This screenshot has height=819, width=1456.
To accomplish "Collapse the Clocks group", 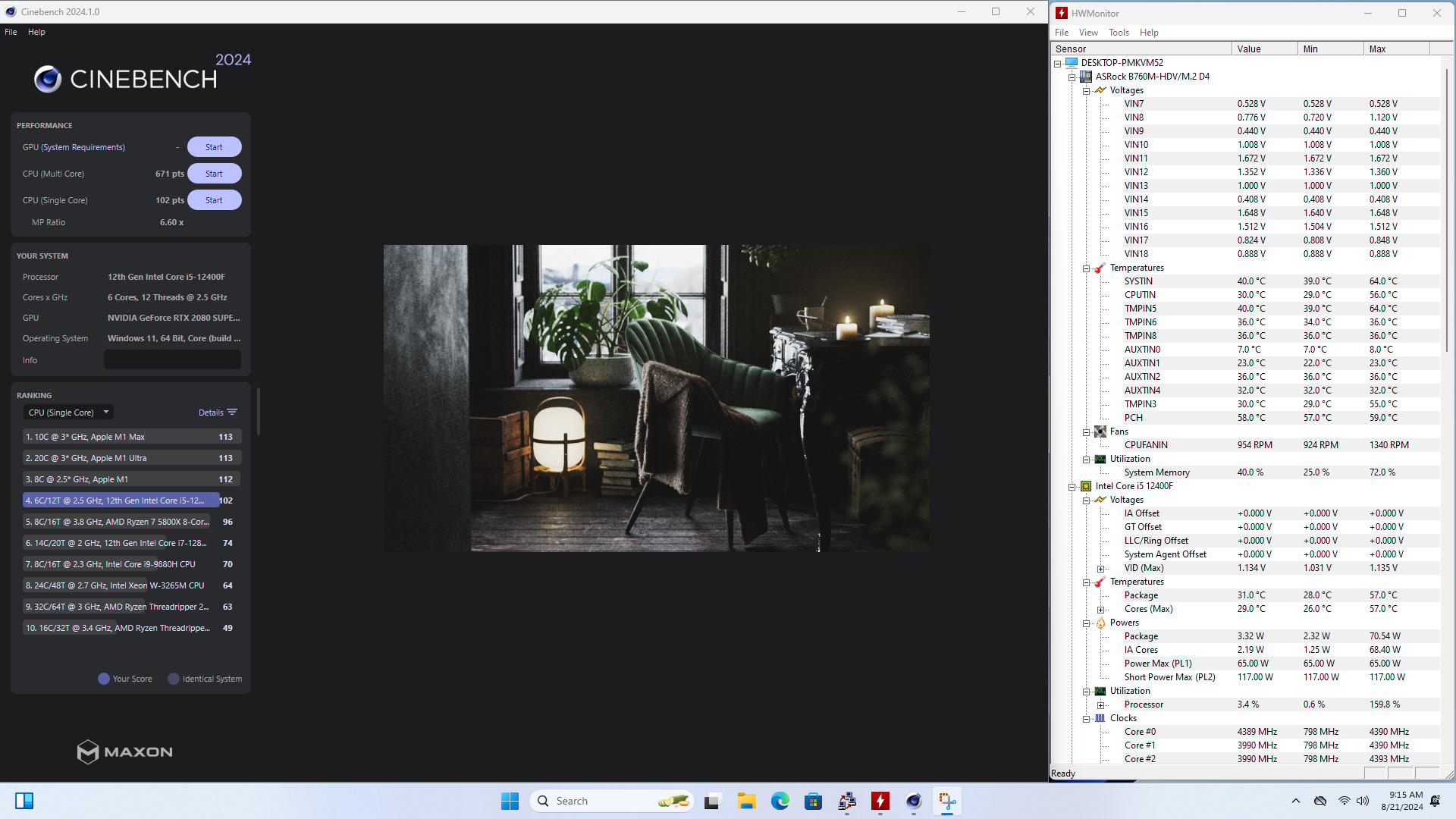I will (1087, 719).
